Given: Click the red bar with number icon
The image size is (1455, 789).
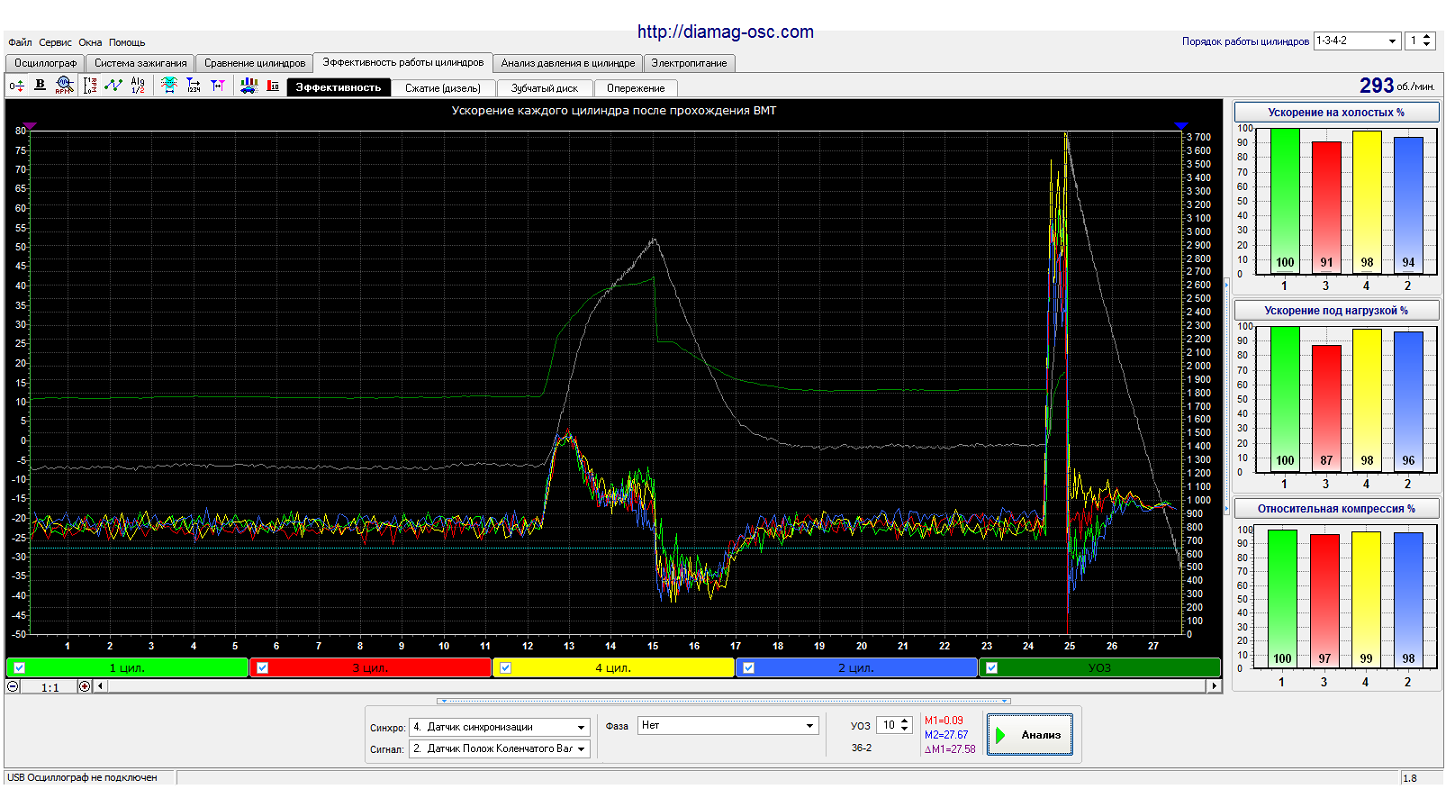Looking at the screenshot, I should click(273, 85).
